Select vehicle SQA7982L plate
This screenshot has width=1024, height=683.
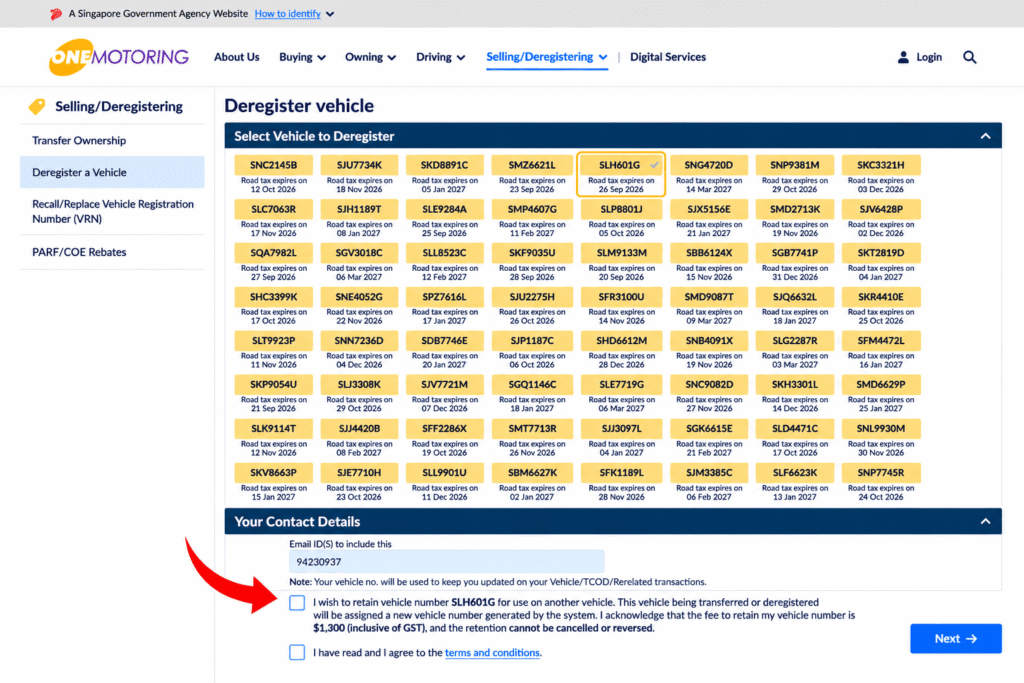tap(274, 253)
